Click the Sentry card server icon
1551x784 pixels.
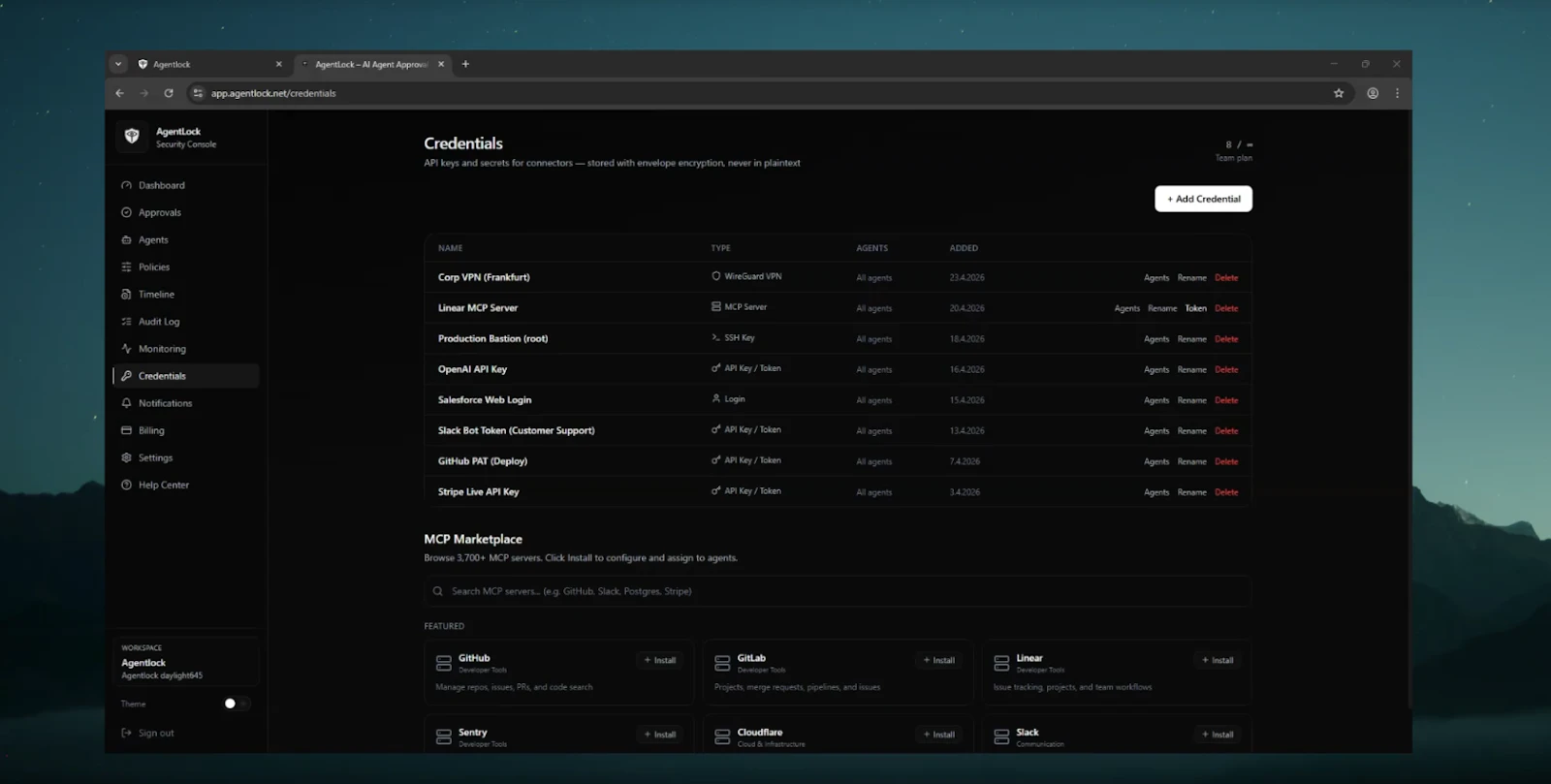coord(443,737)
